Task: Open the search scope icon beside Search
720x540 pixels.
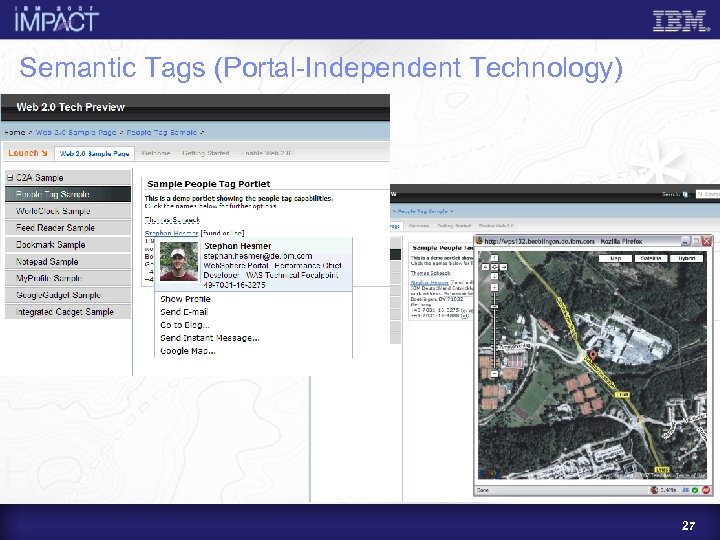Action: (686, 194)
